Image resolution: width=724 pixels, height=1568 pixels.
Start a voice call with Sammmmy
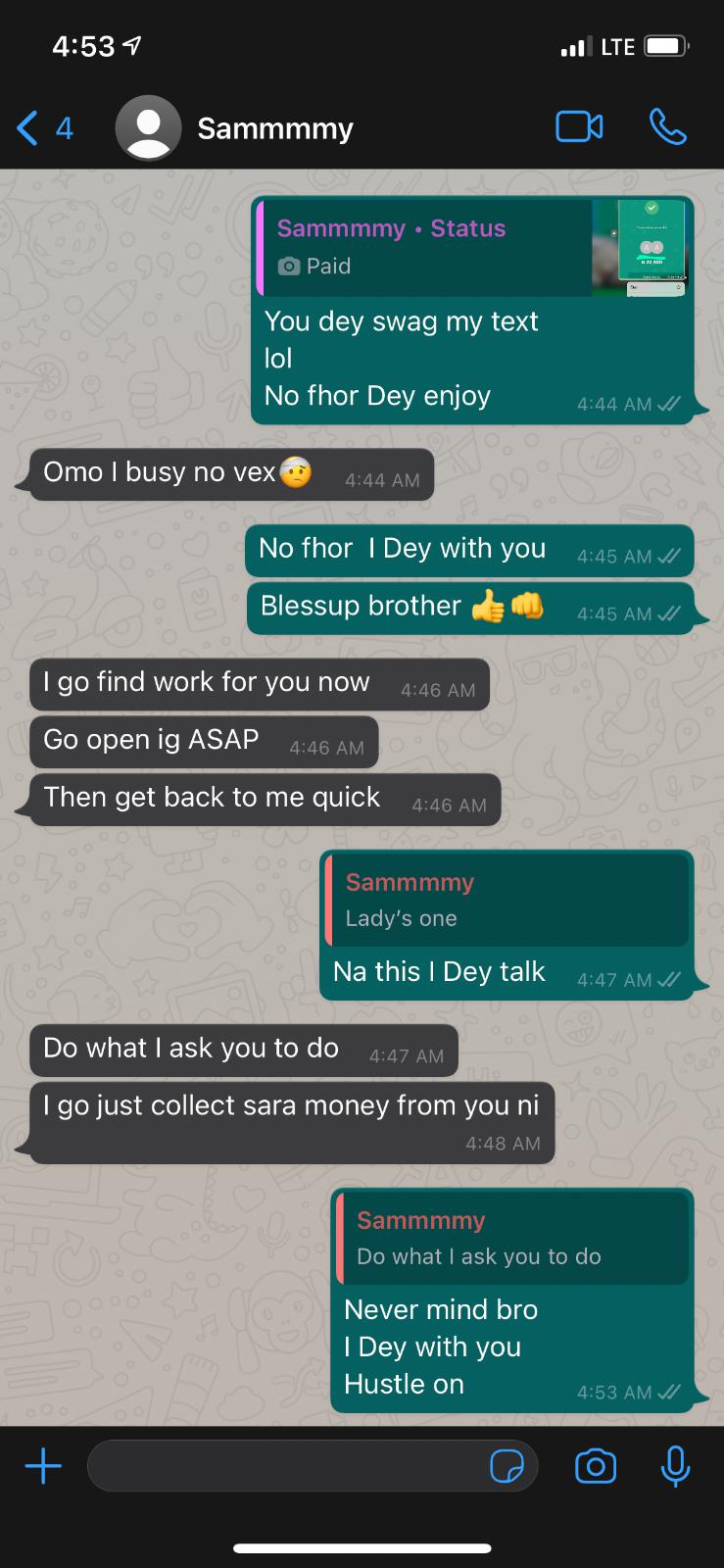tap(668, 127)
